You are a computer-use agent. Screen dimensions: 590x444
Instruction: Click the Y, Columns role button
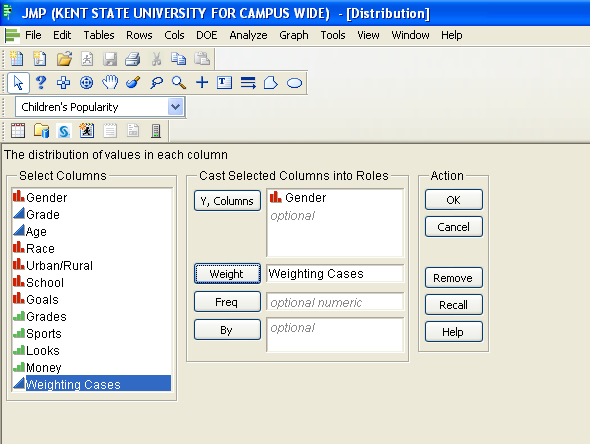(x=227, y=201)
